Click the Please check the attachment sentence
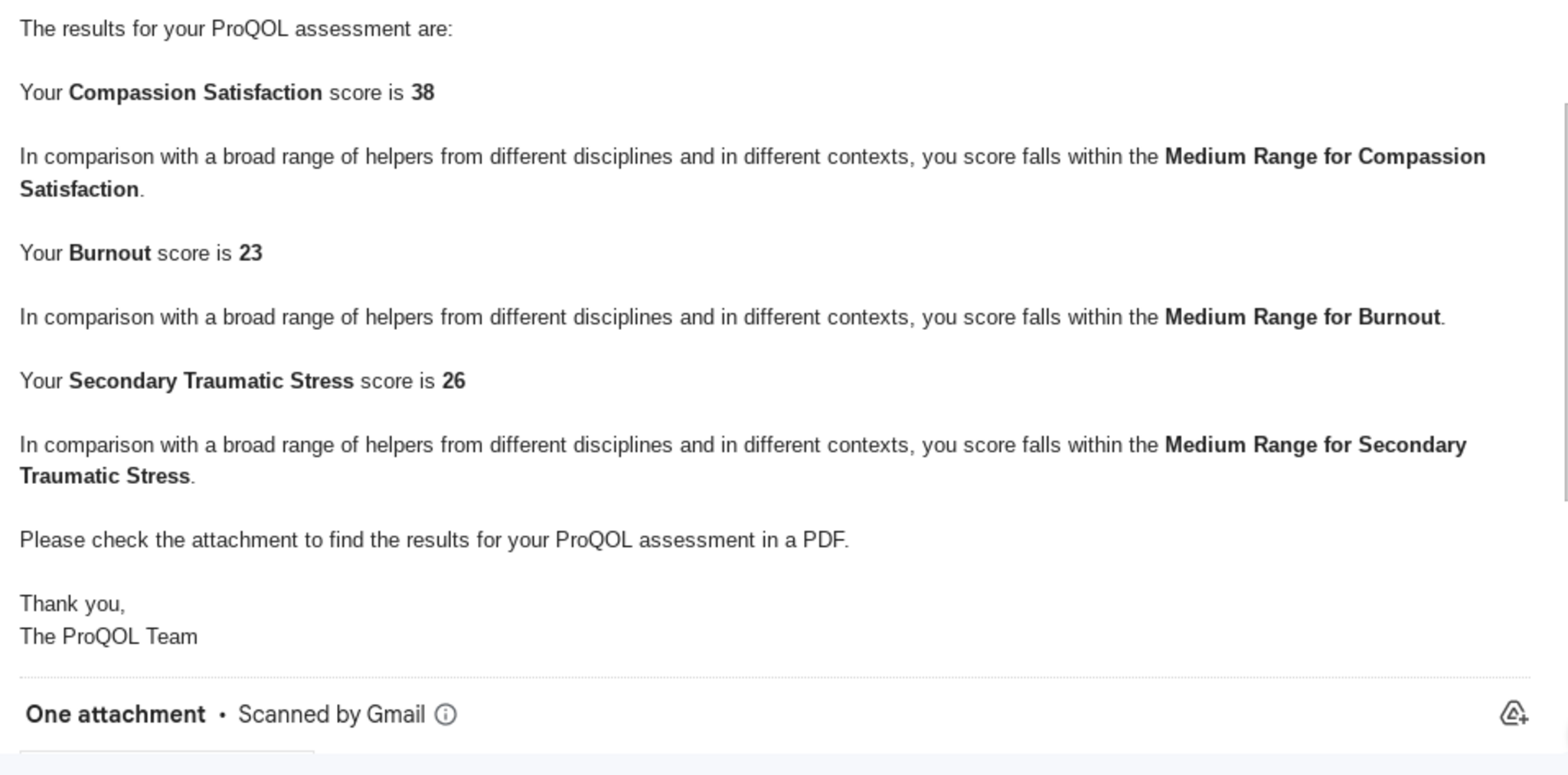Image resolution: width=1568 pixels, height=775 pixels. (434, 540)
